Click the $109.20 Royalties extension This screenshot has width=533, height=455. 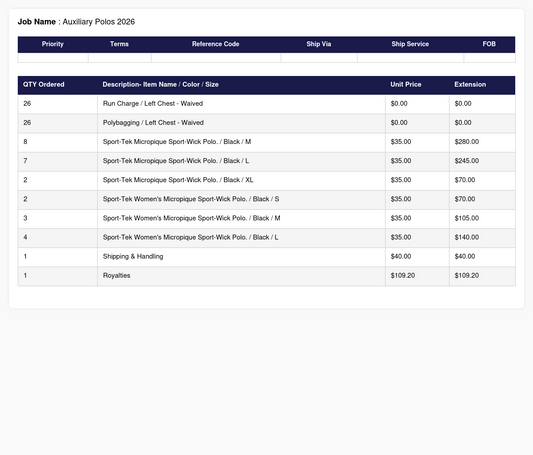click(x=467, y=276)
